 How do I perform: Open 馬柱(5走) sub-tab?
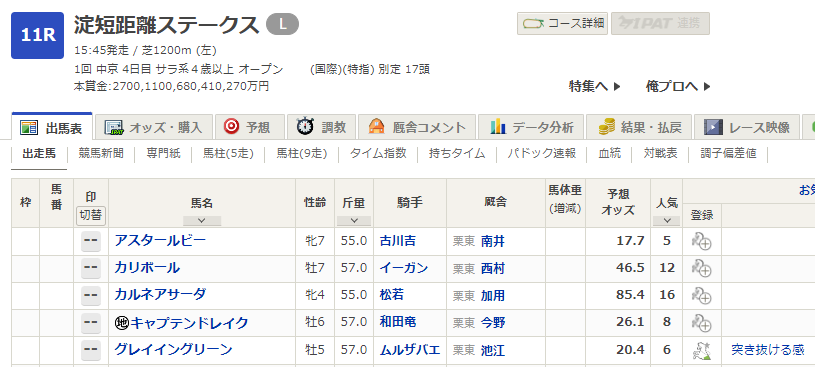(228, 153)
